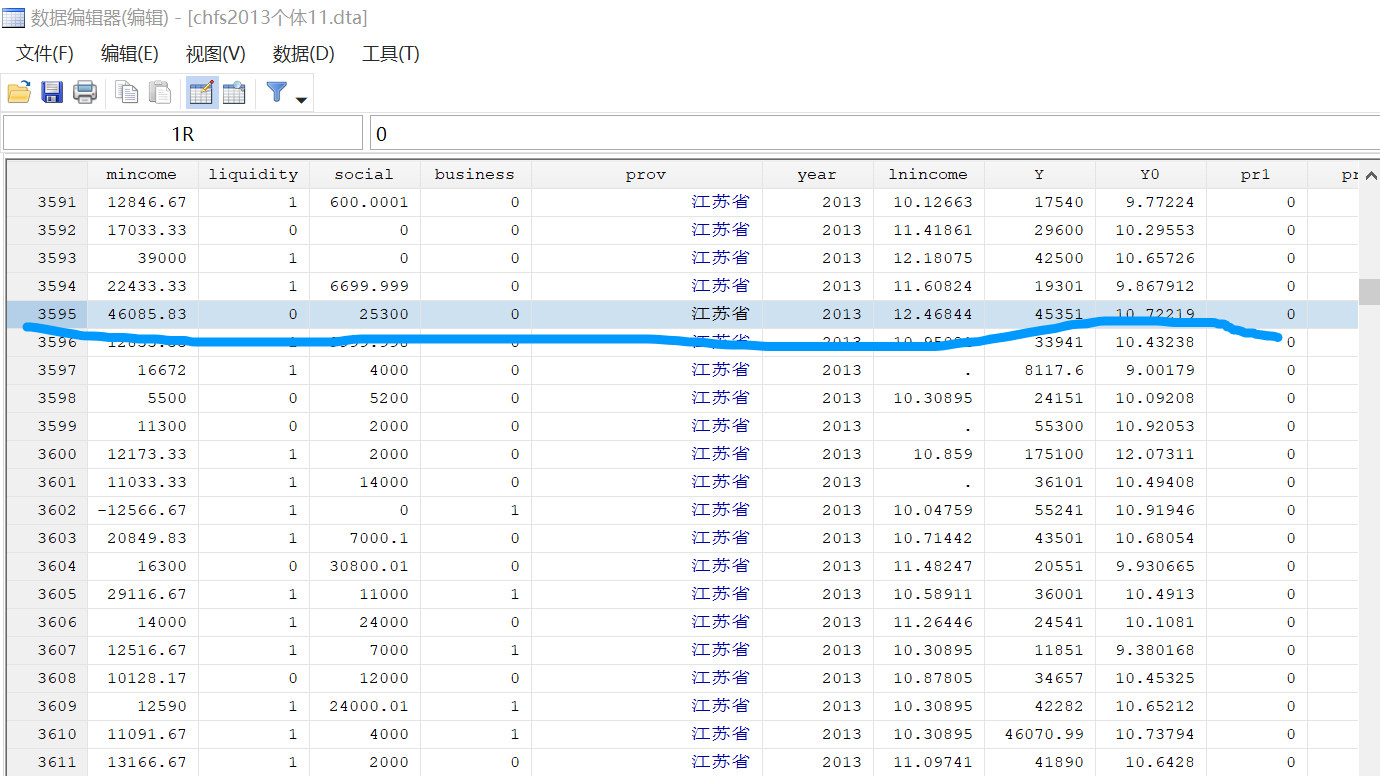Click mincome cell 29116.67
Viewport: 1380px width, 776px height.
tap(142, 594)
